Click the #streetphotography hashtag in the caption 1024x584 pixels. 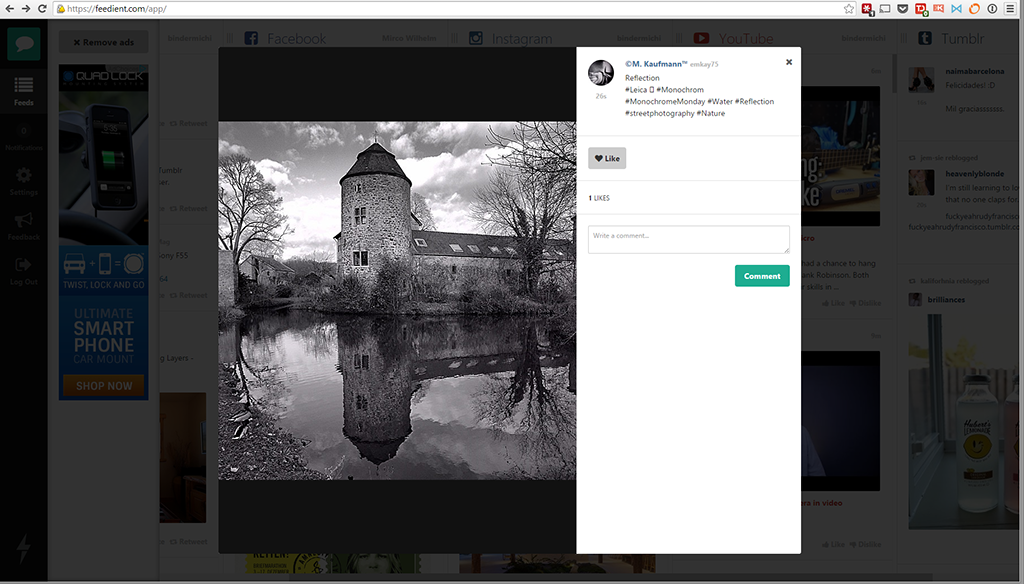click(660, 113)
